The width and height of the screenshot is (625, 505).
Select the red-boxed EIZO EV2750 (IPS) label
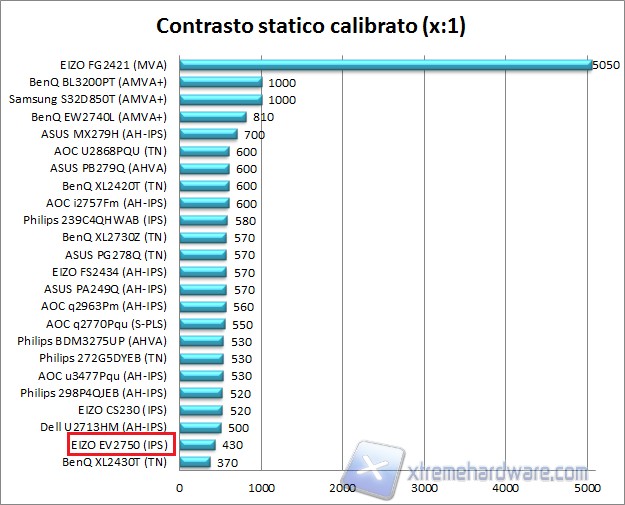click(121, 444)
